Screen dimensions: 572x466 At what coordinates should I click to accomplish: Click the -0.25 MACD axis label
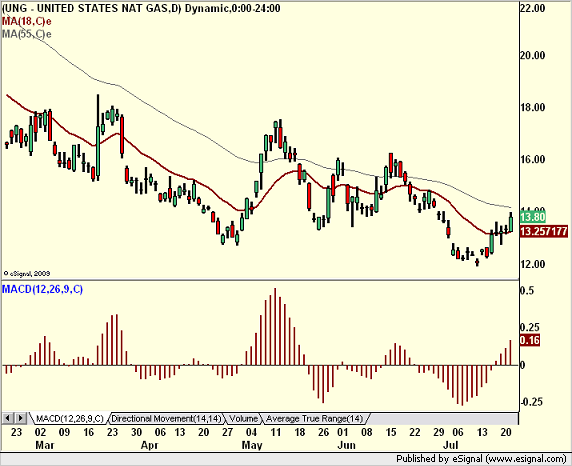532,402
